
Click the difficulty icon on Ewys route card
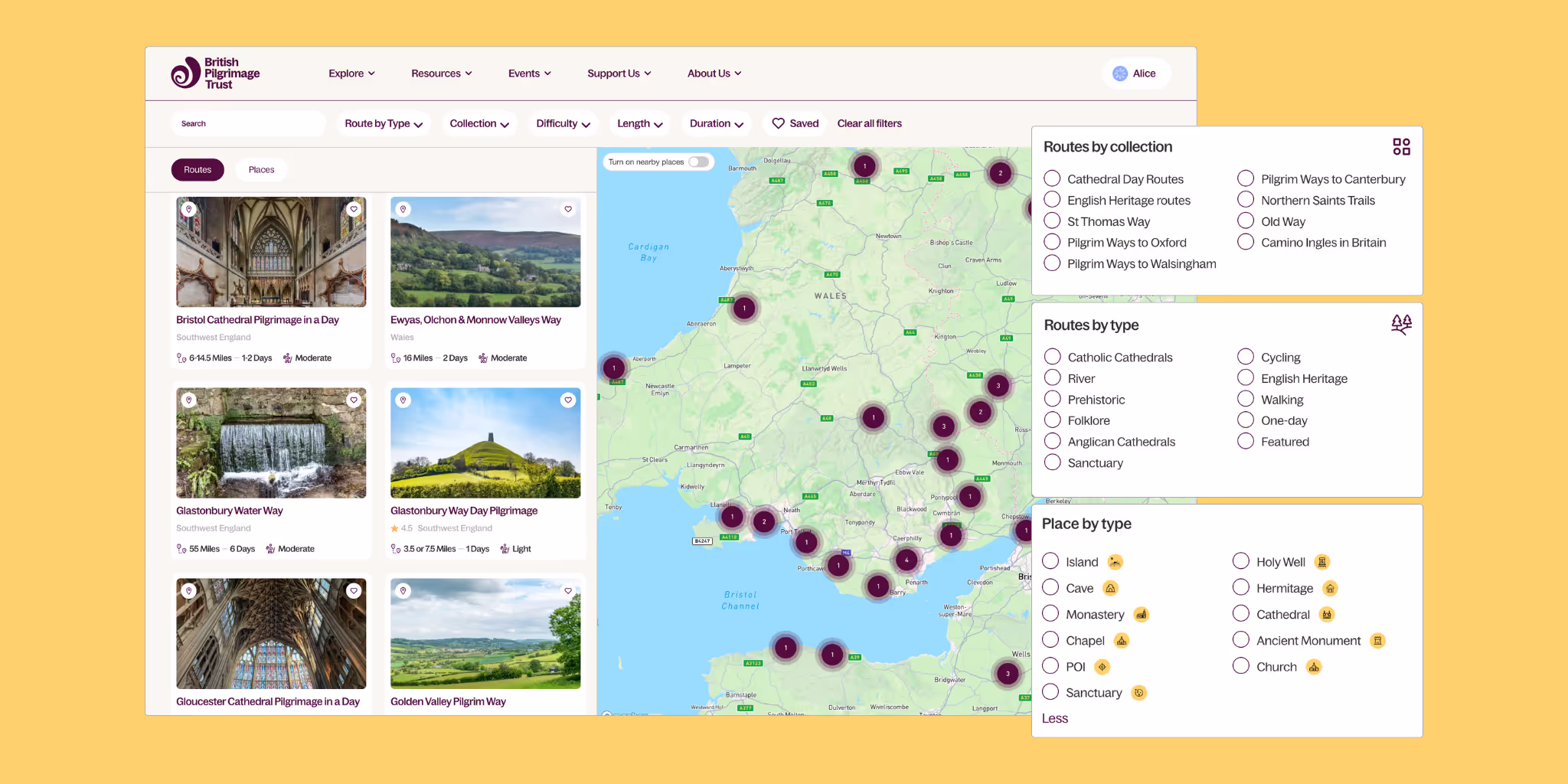[483, 358]
